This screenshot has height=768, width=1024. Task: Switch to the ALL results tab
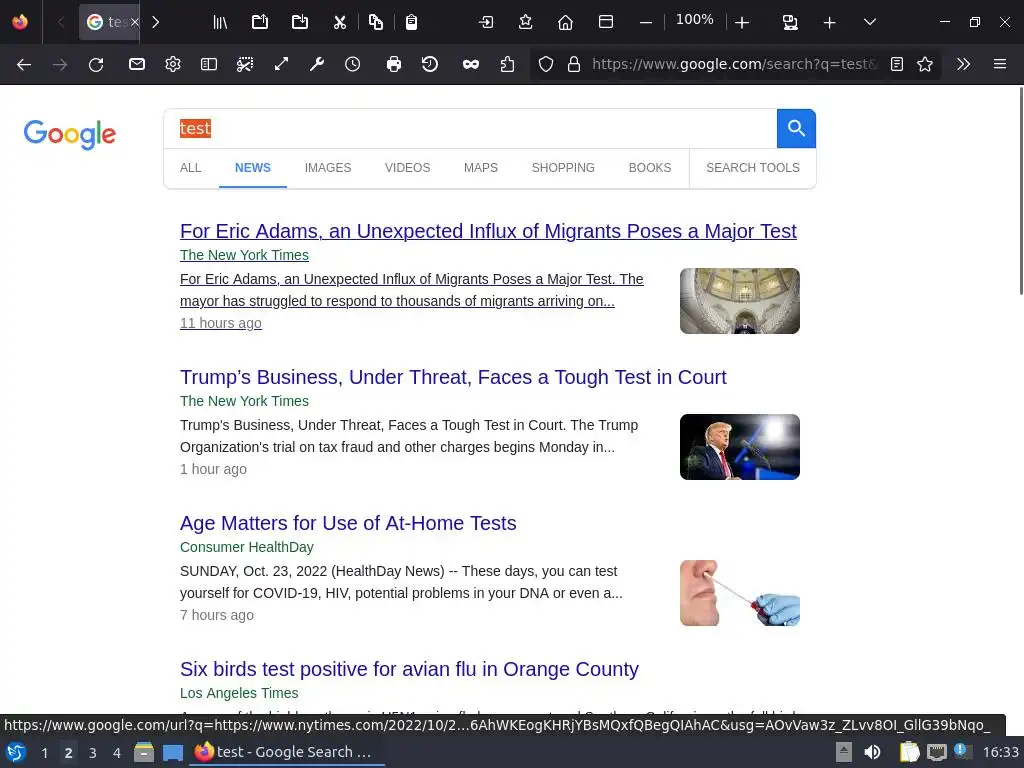pos(191,168)
